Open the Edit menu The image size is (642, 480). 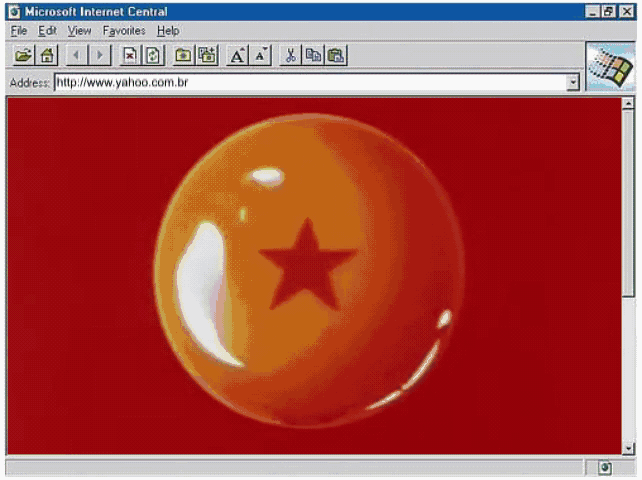47,31
